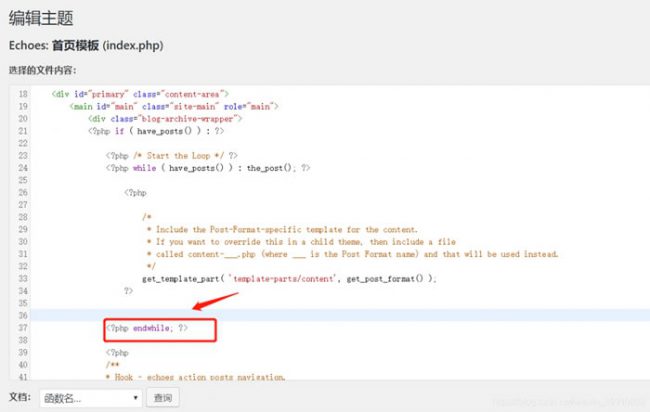Place cursor on the endwhile line

point(146,327)
